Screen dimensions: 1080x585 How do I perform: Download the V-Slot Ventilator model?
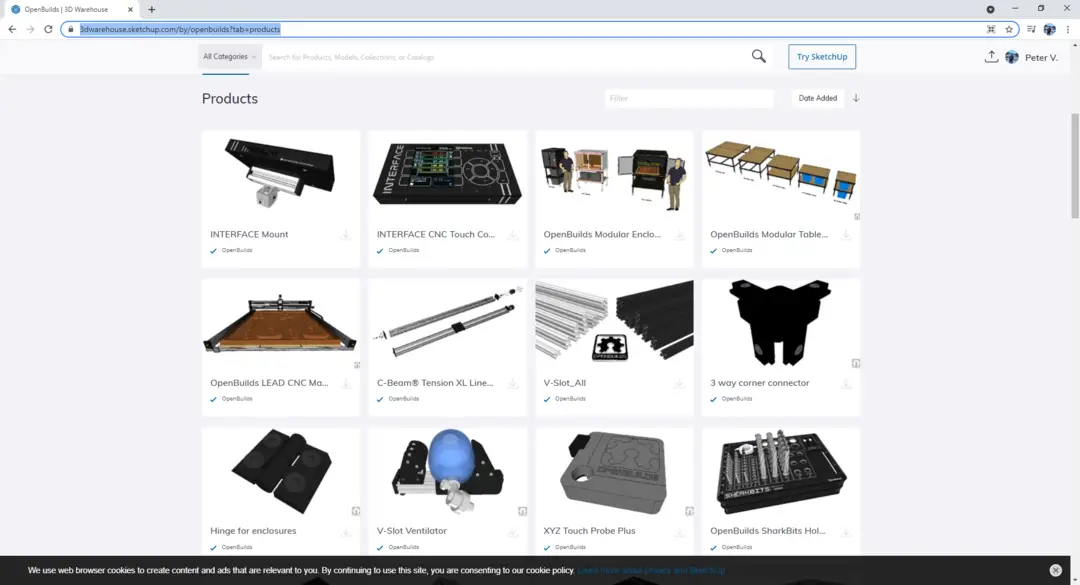coord(512,532)
